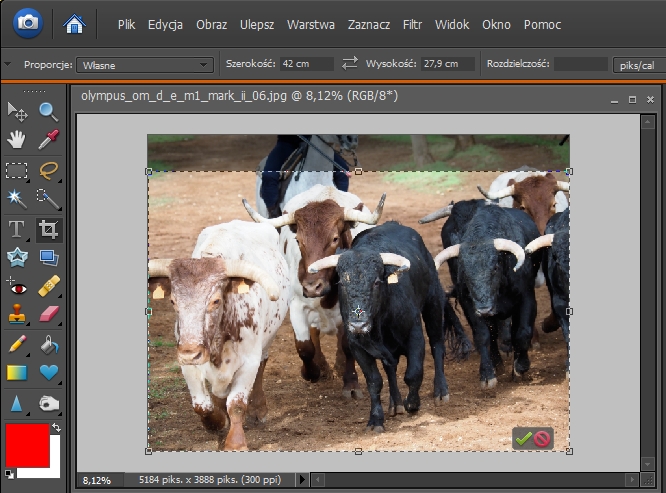
Task: Swap width and height values
Action: click(350, 64)
